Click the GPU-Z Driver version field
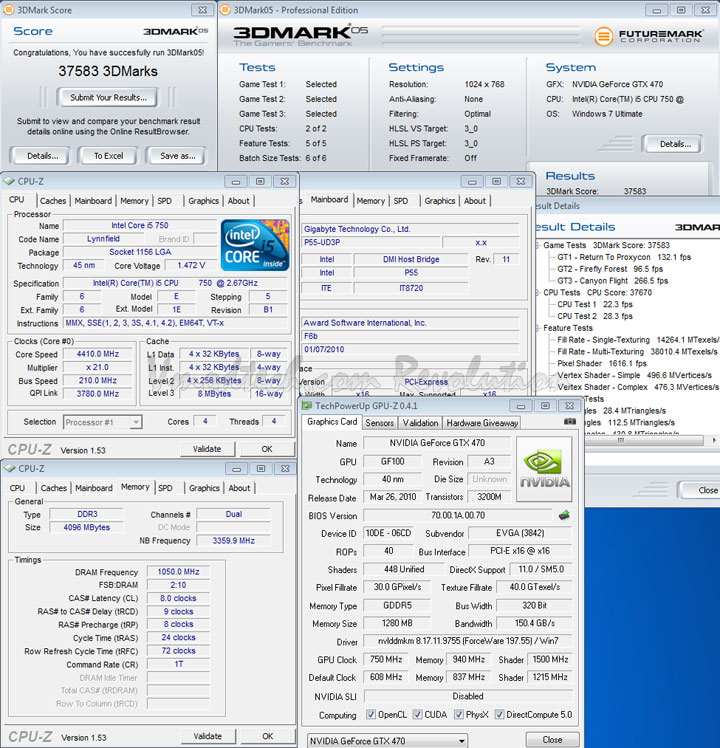This screenshot has height=748, width=720. (468, 641)
